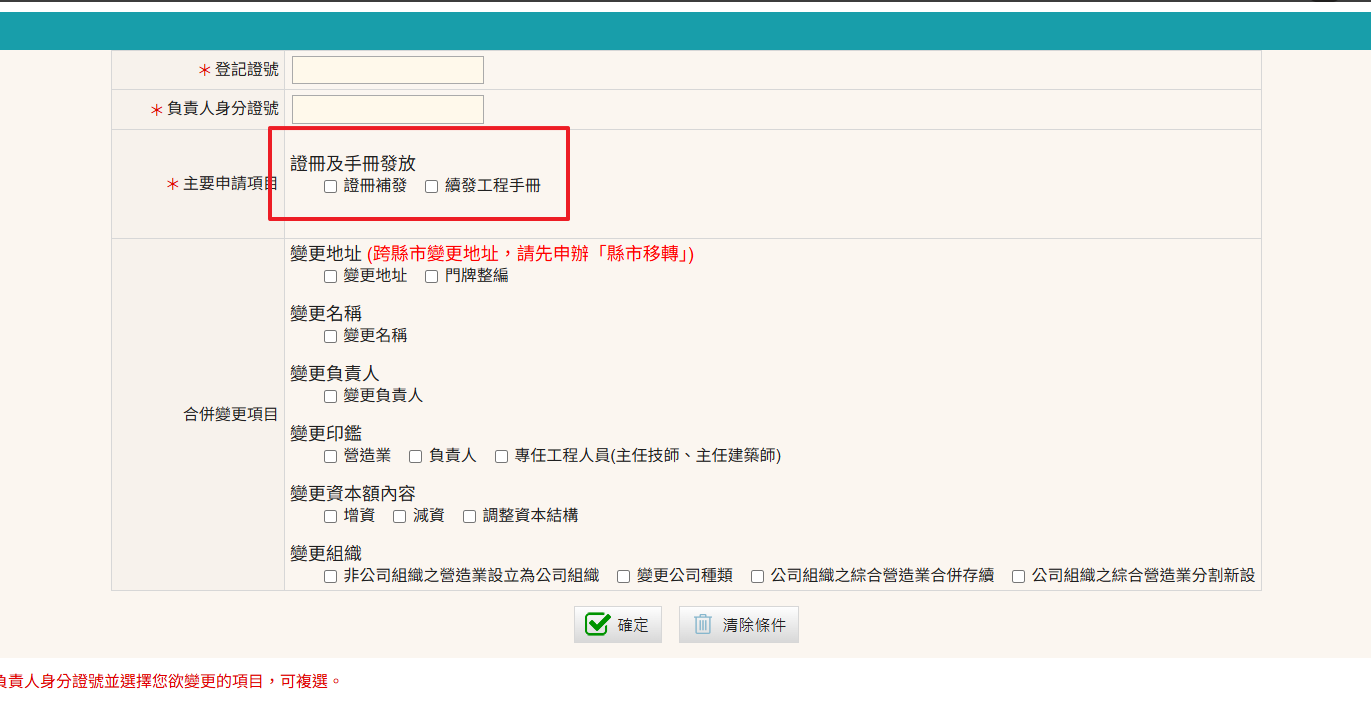Enable the 續發工程手冊 checkbox
1371x703 pixels.
432,186
